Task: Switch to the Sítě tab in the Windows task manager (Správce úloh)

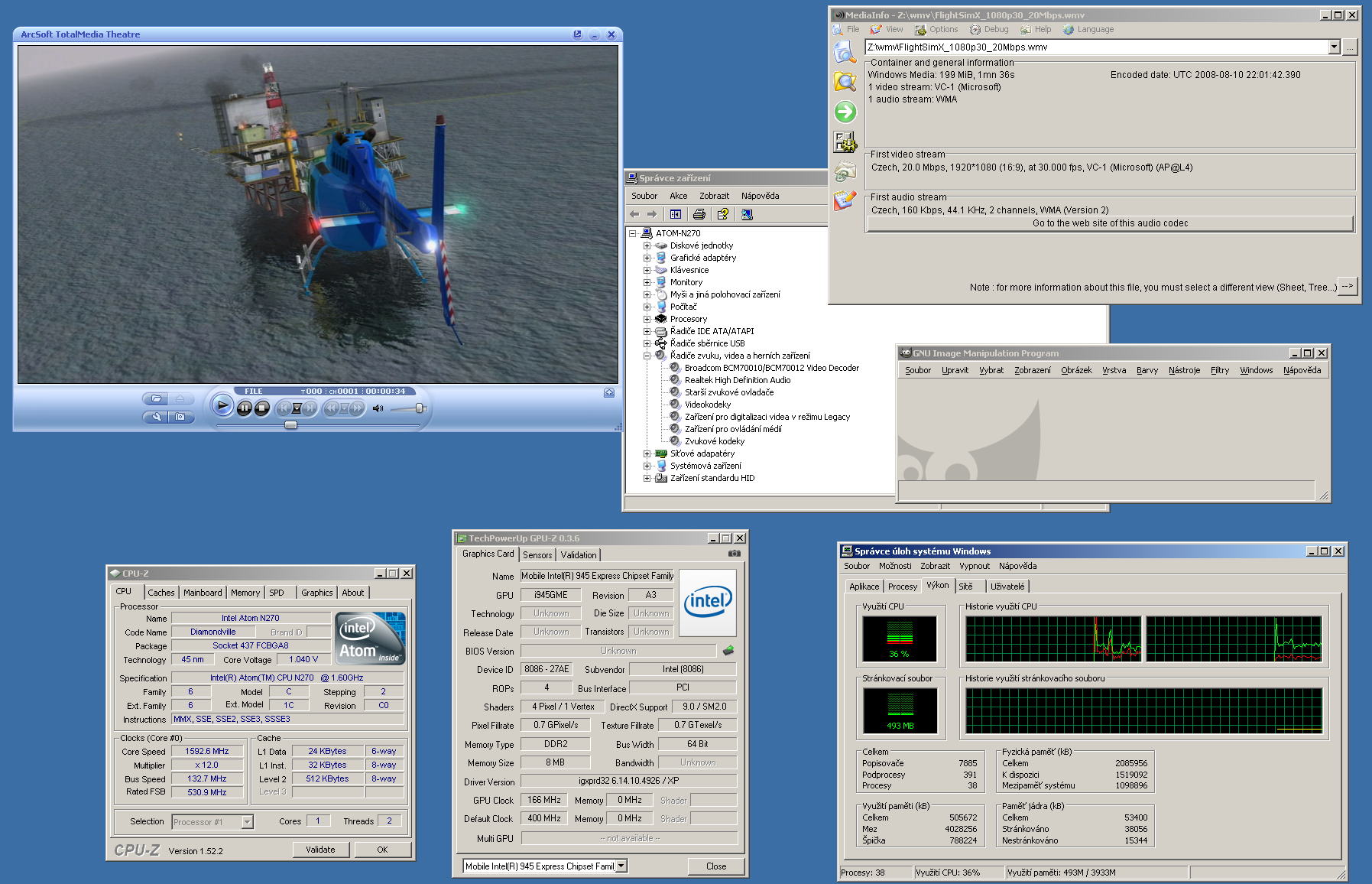Action: click(x=966, y=587)
